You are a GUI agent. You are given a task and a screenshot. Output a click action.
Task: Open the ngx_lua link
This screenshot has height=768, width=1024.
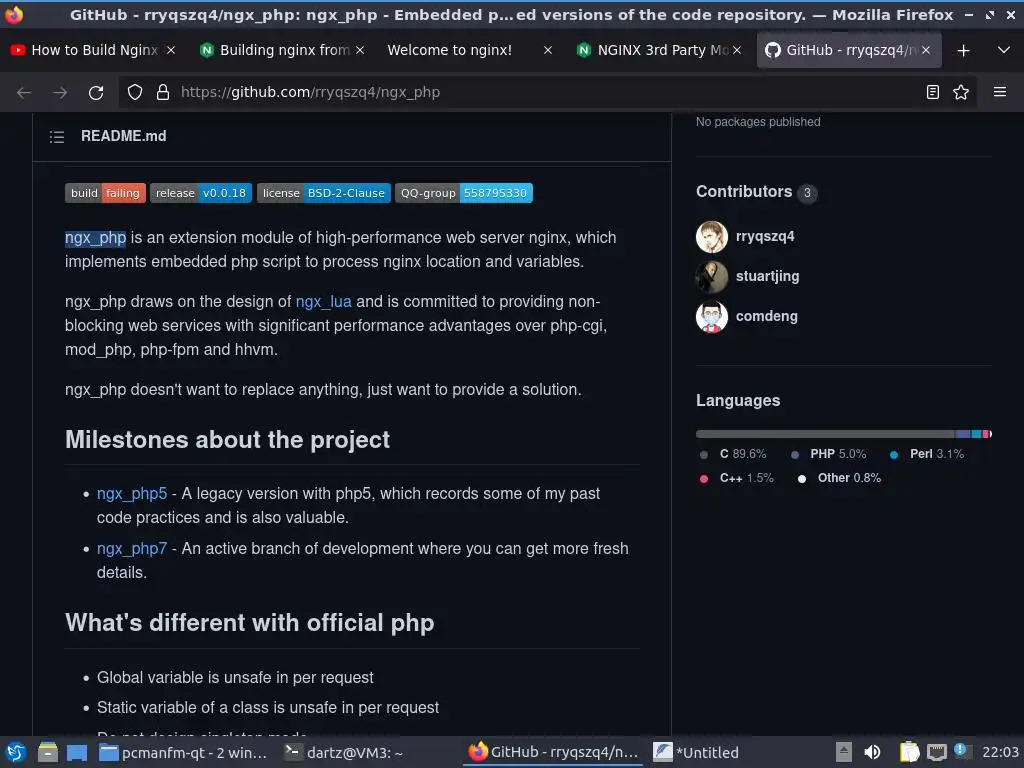(x=323, y=302)
